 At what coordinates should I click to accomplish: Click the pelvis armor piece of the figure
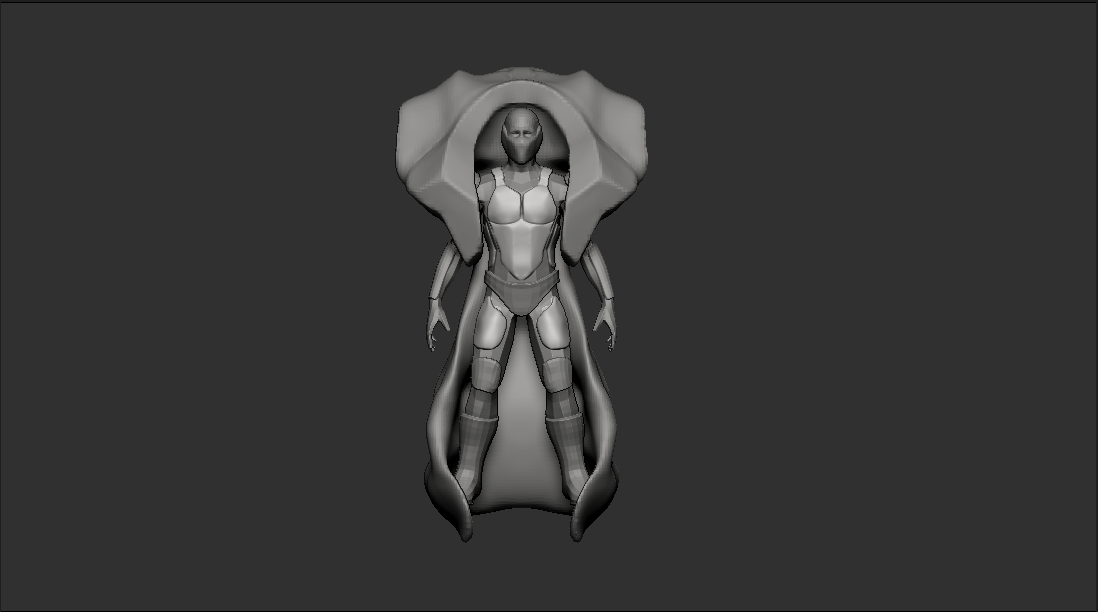(520, 294)
